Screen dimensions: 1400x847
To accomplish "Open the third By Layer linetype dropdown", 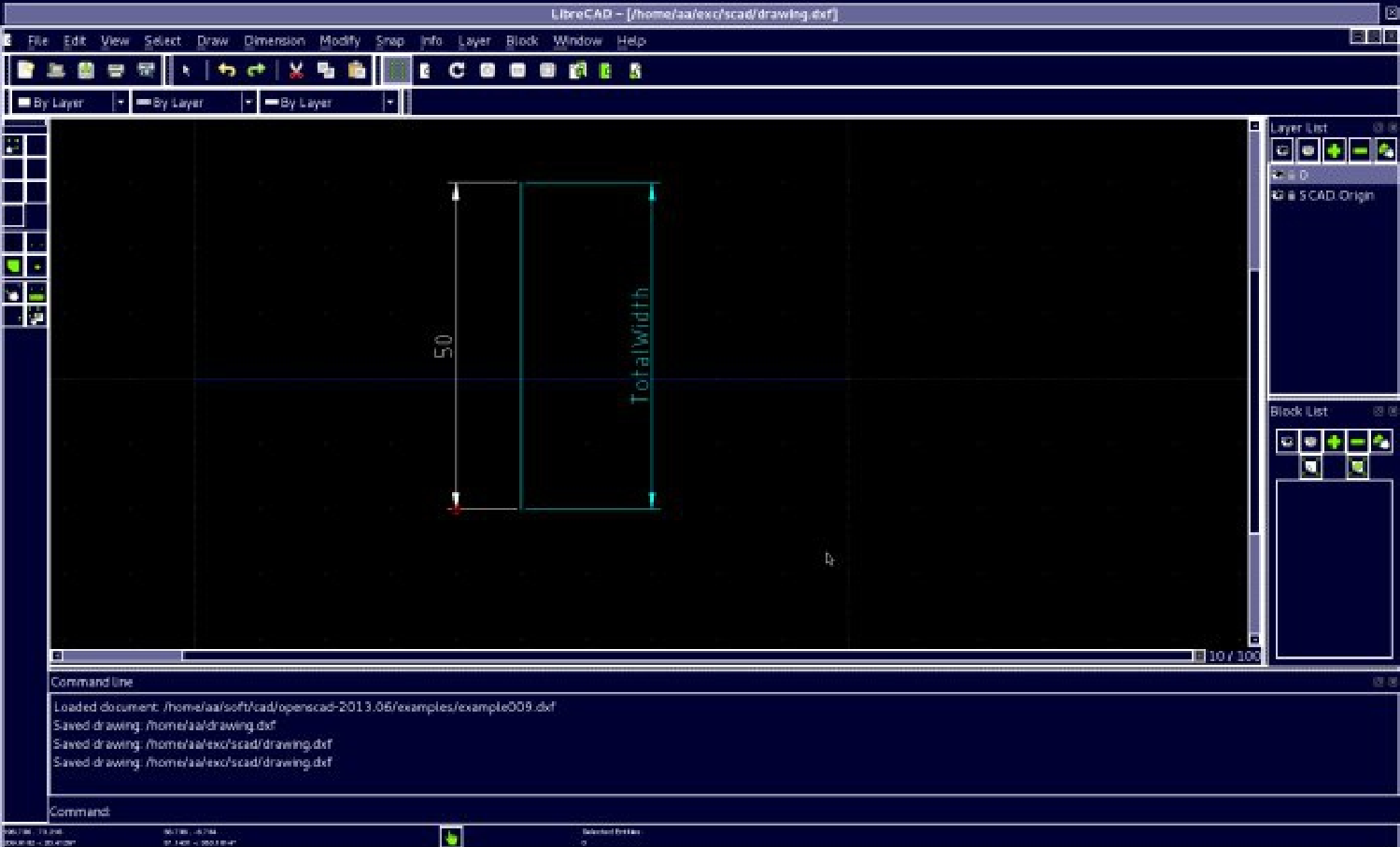I will (x=389, y=103).
